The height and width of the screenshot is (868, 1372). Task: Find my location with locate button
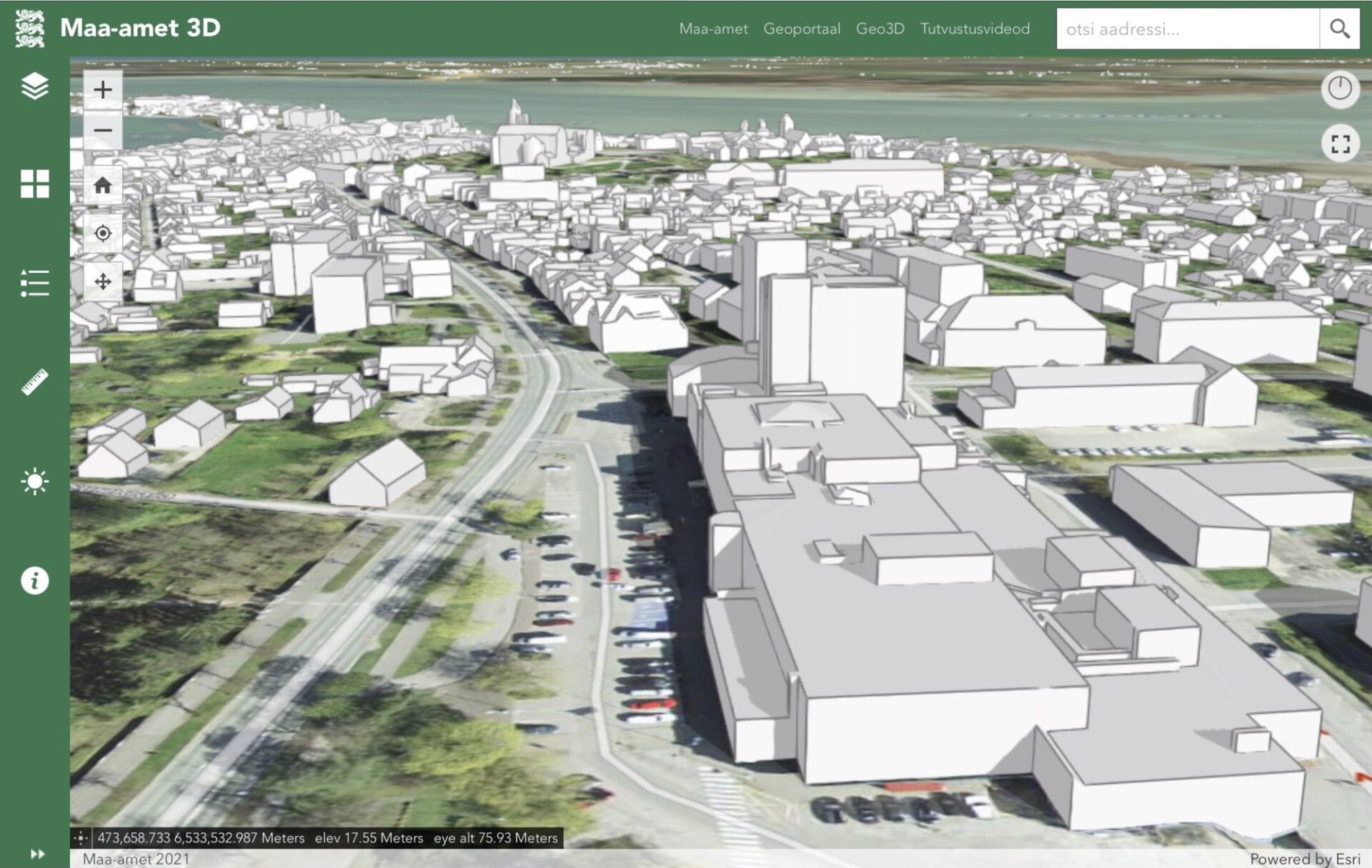click(103, 234)
